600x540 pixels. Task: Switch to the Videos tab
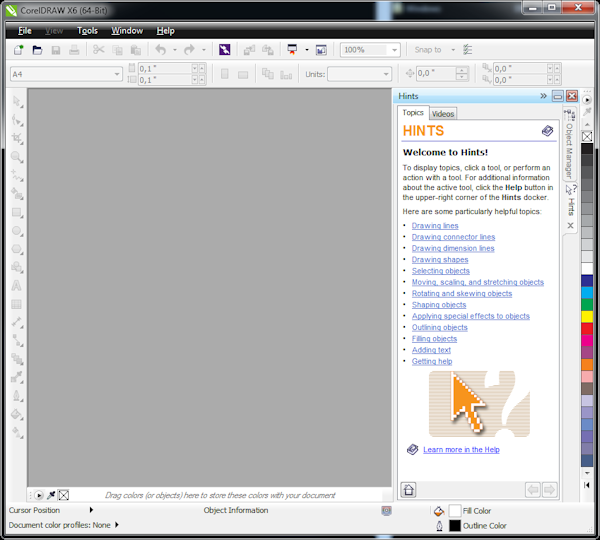pyautogui.click(x=443, y=114)
